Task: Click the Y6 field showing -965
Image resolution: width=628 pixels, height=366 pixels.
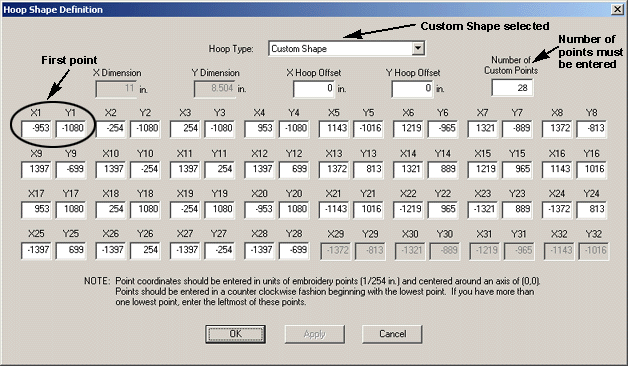Action: coord(443,129)
